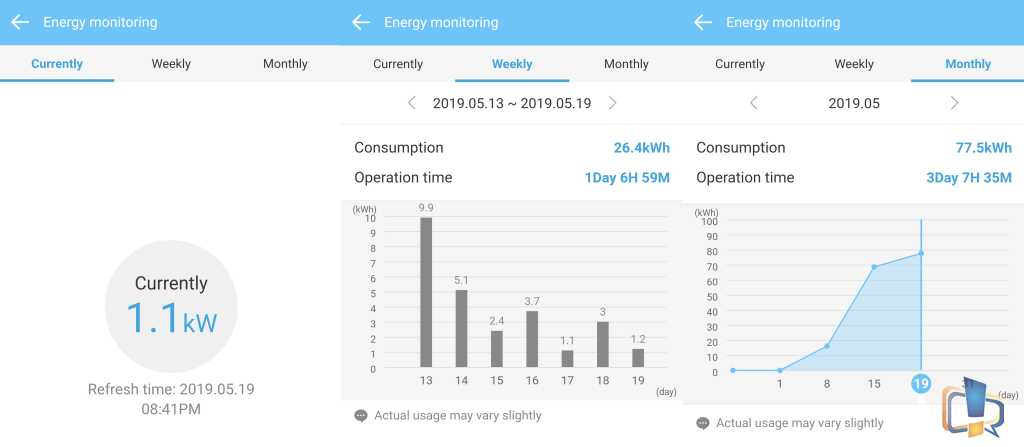
Task: Tap the 1.1 kW current power circle
Action: [171, 306]
